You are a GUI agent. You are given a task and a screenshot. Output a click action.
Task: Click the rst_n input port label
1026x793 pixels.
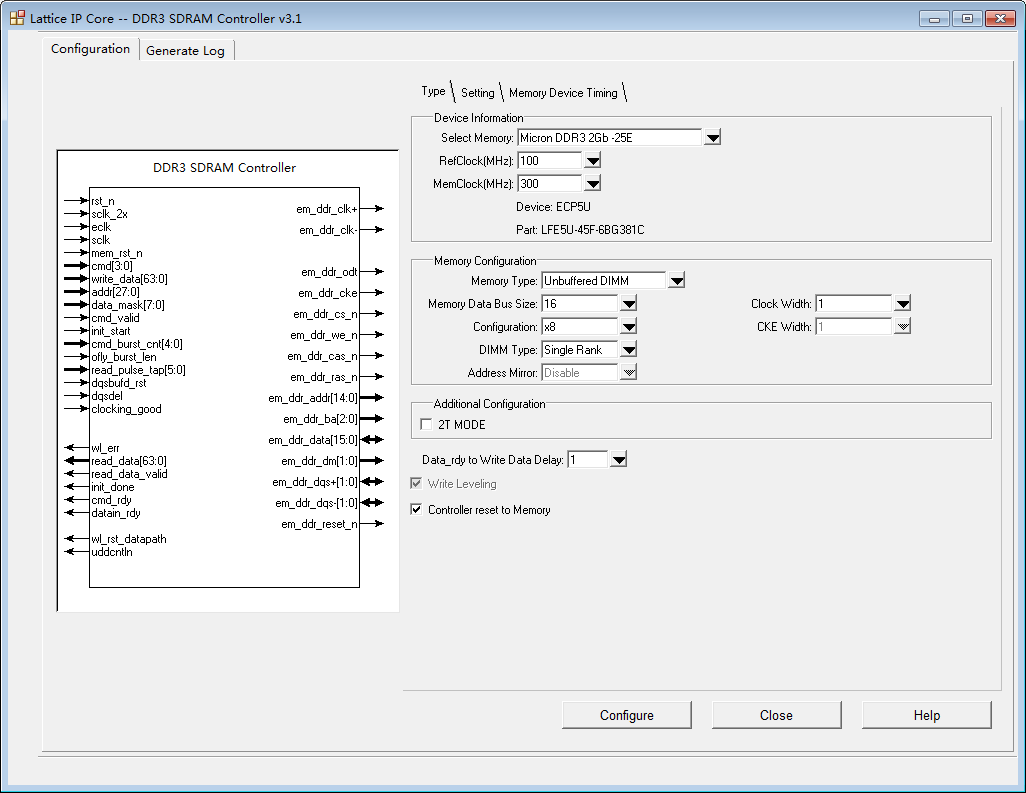pos(103,201)
